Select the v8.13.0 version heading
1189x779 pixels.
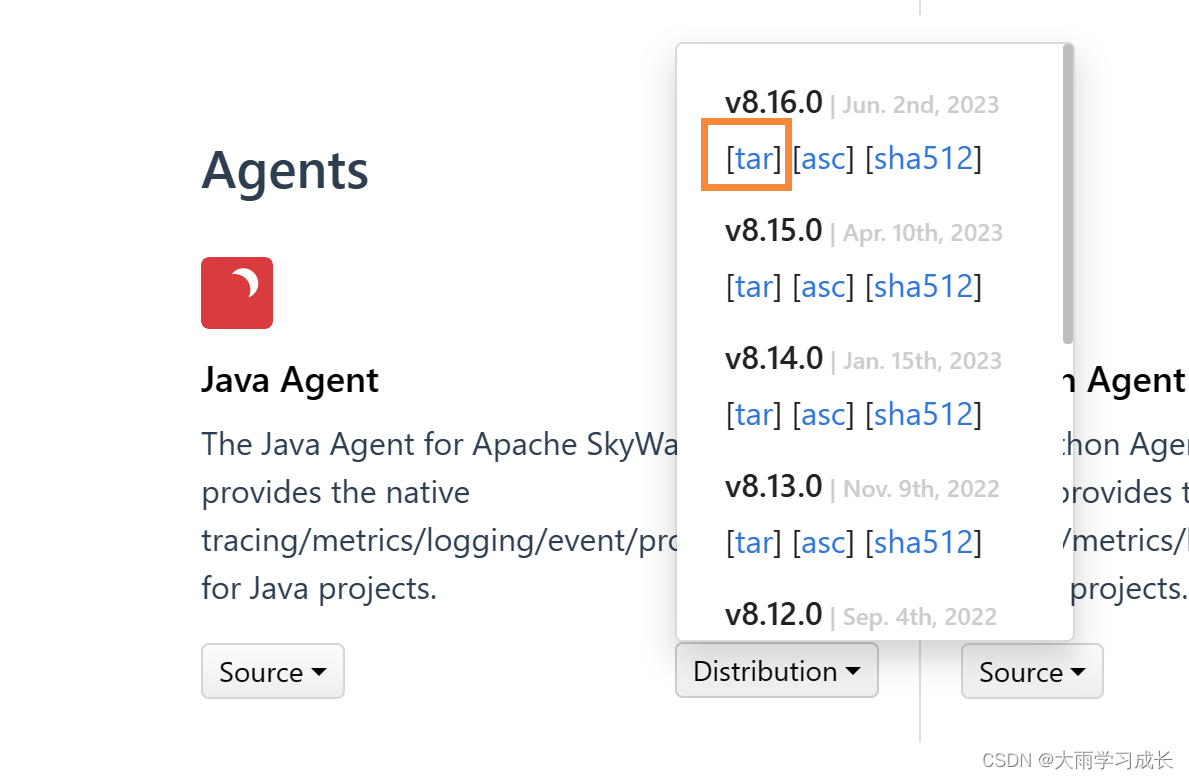tap(773, 487)
